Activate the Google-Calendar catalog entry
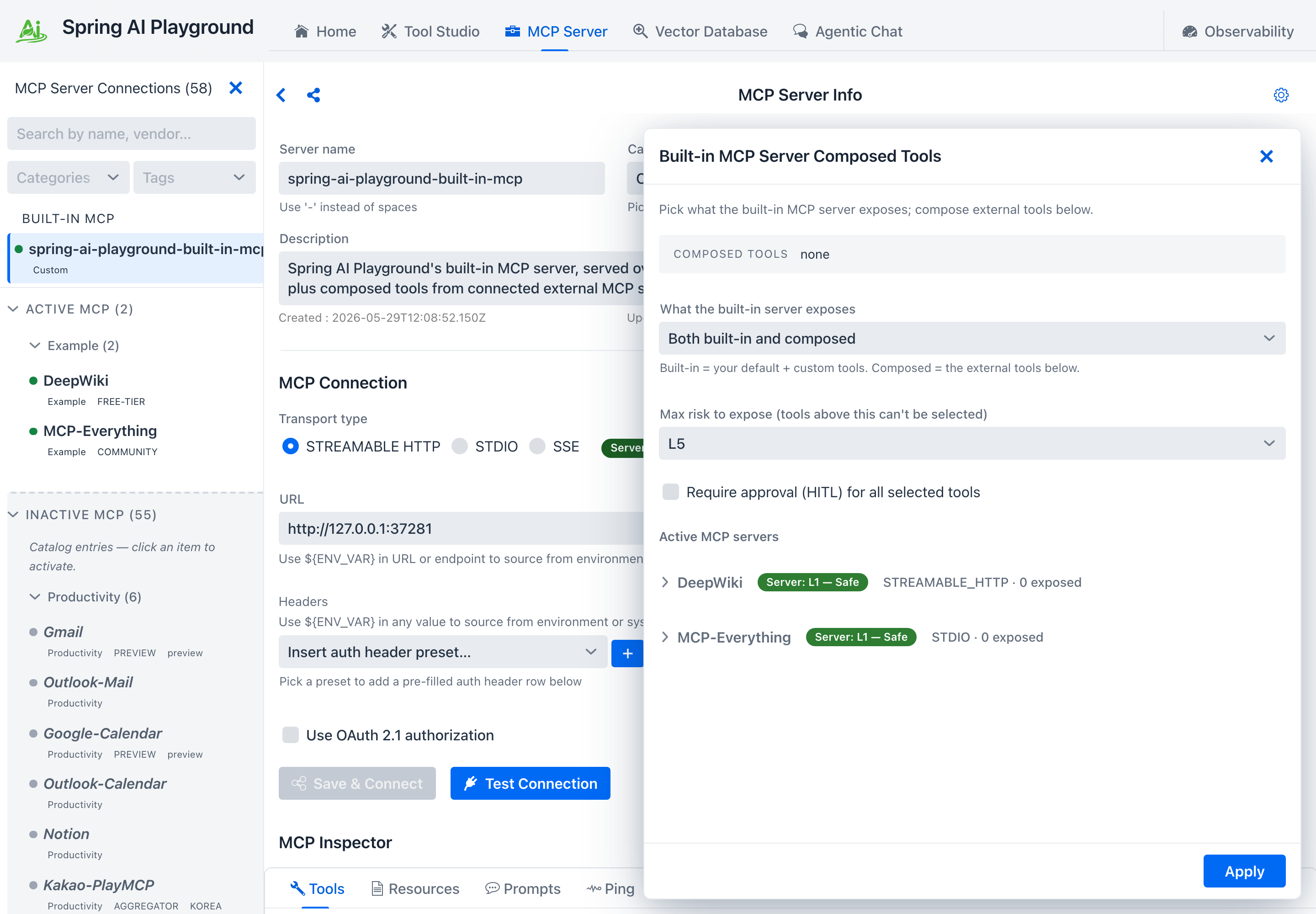 pyautogui.click(x=102, y=733)
